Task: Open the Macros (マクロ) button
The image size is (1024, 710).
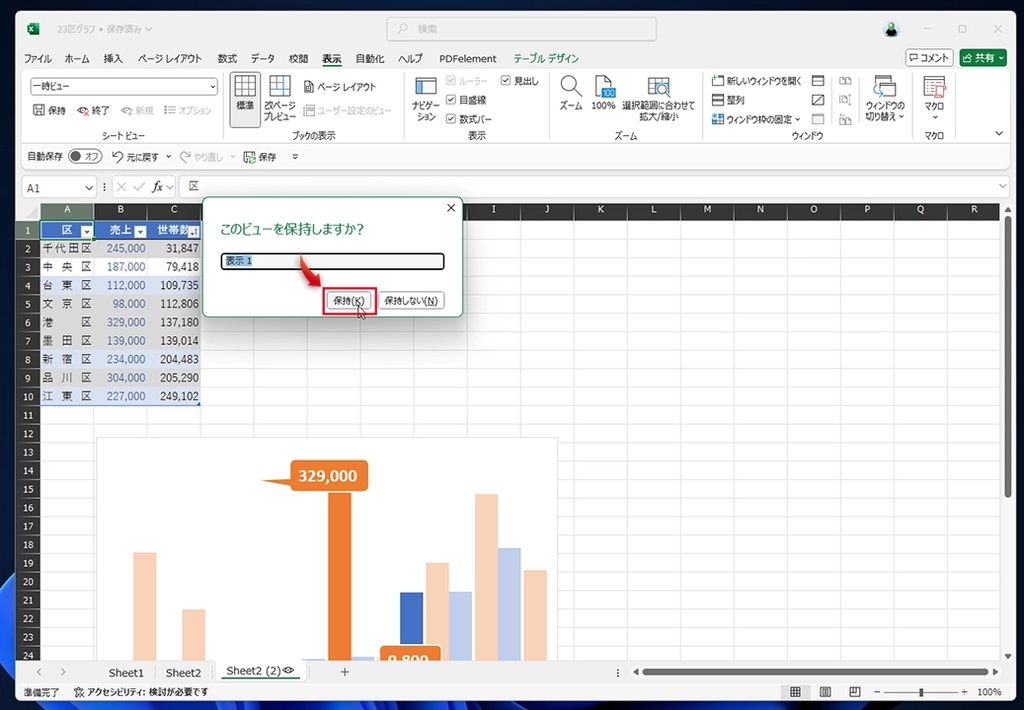Action: pos(934,98)
